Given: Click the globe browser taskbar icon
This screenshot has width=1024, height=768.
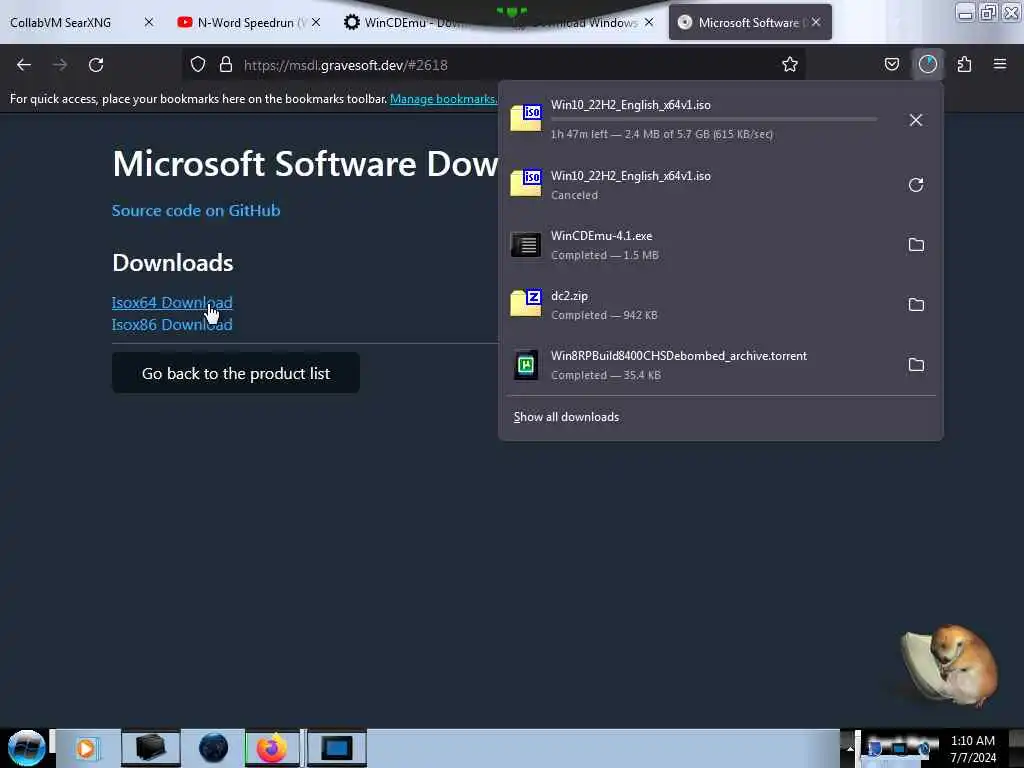Looking at the screenshot, I should pos(213,748).
